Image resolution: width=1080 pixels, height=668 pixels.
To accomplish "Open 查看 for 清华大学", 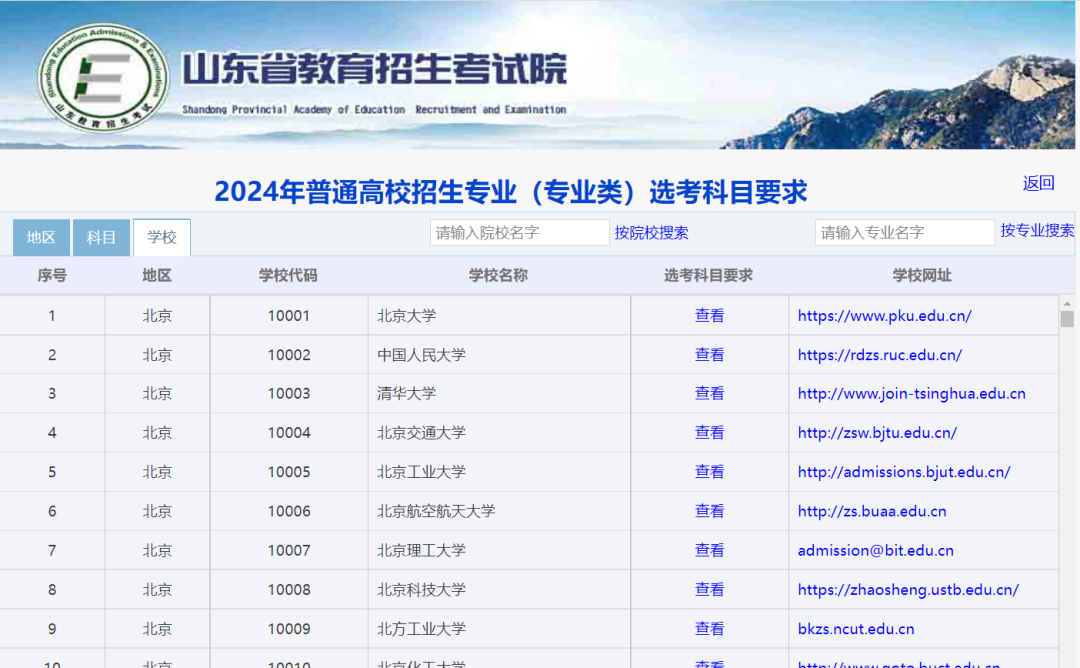I will [709, 393].
